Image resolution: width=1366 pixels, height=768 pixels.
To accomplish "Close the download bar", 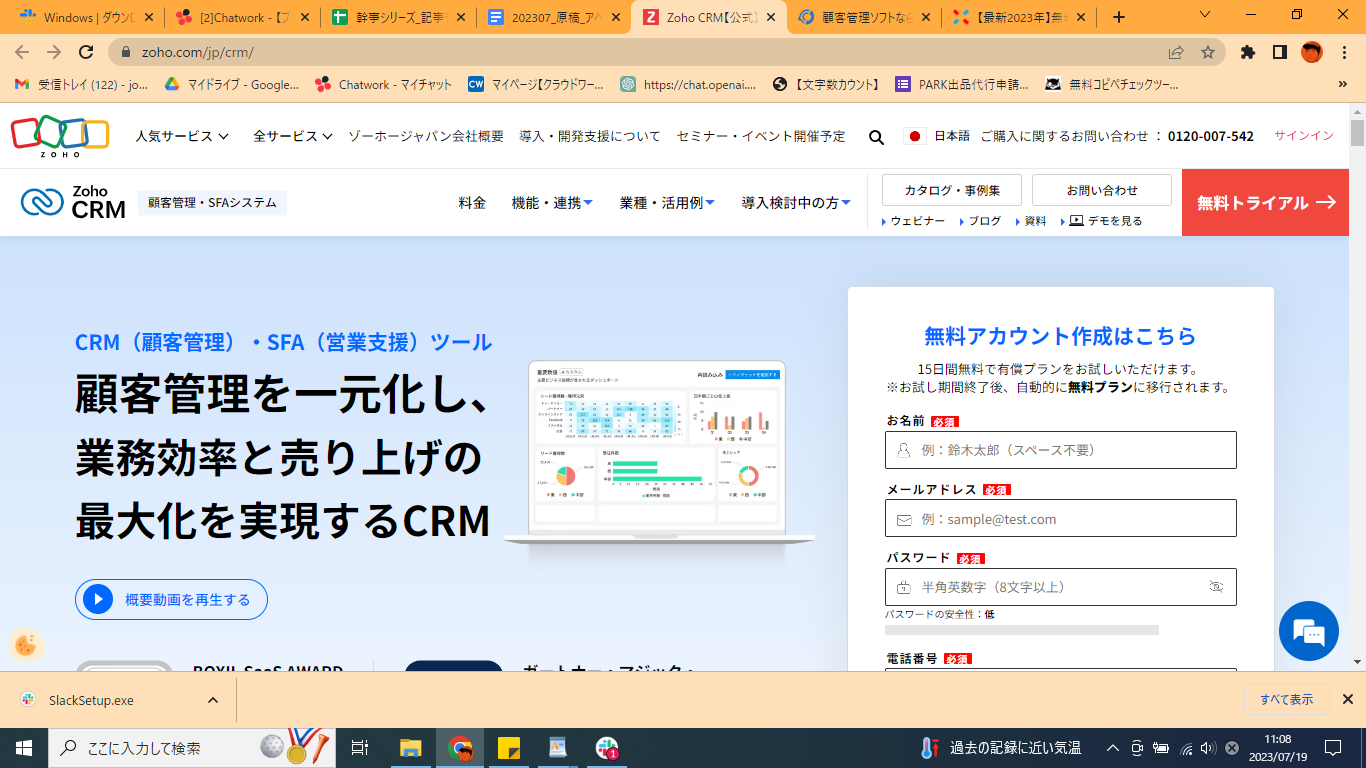I will point(1348,700).
